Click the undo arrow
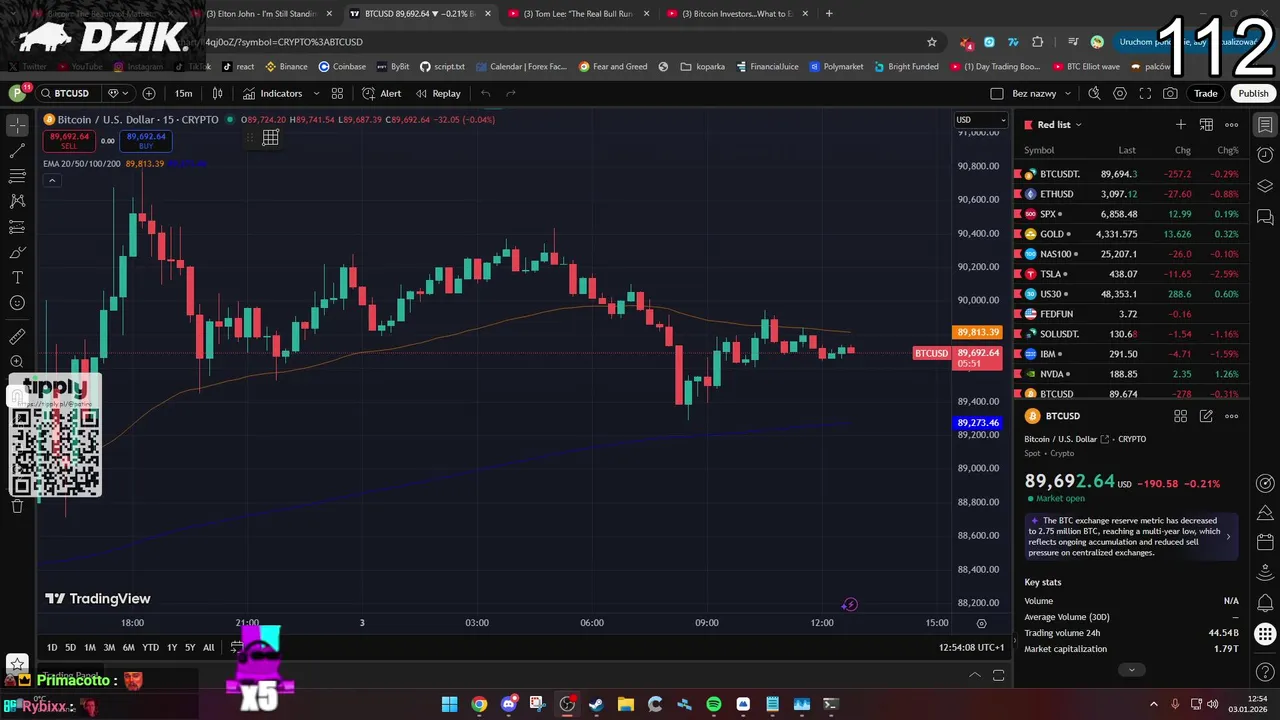The width and height of the screenshot is (1280, 720). click(486, 93)
